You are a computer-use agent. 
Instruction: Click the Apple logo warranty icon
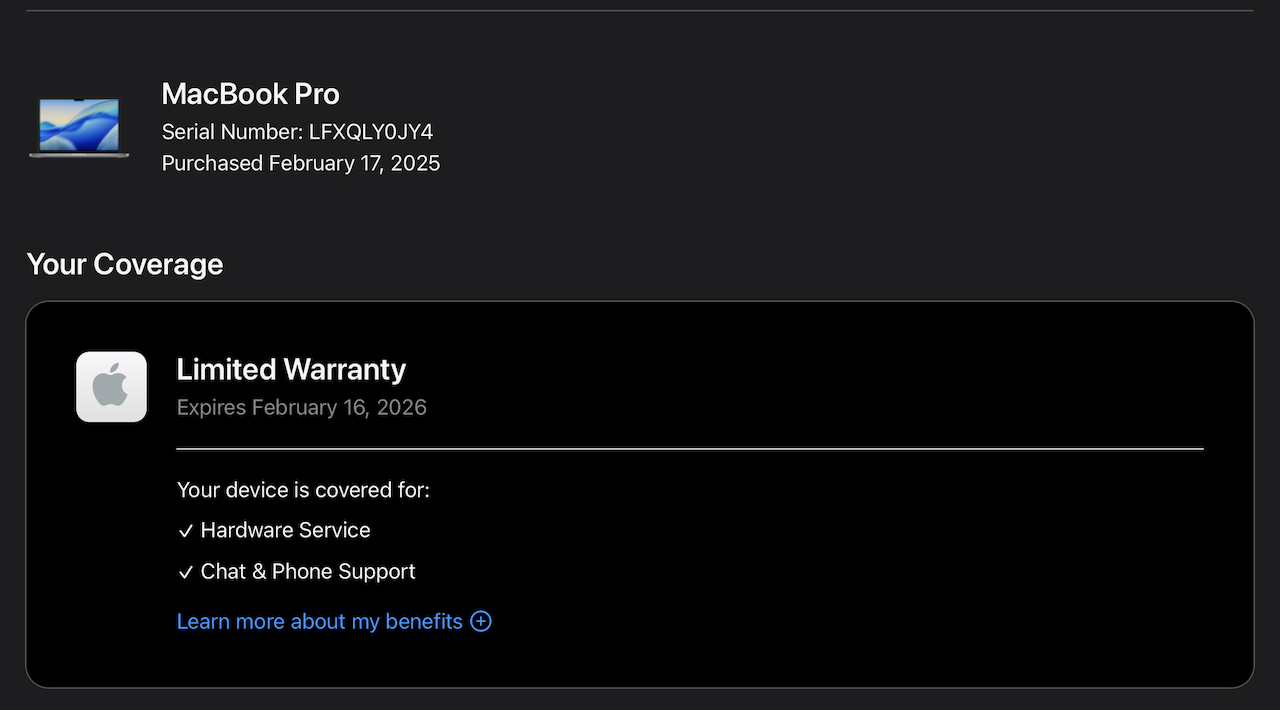[111, 386]
